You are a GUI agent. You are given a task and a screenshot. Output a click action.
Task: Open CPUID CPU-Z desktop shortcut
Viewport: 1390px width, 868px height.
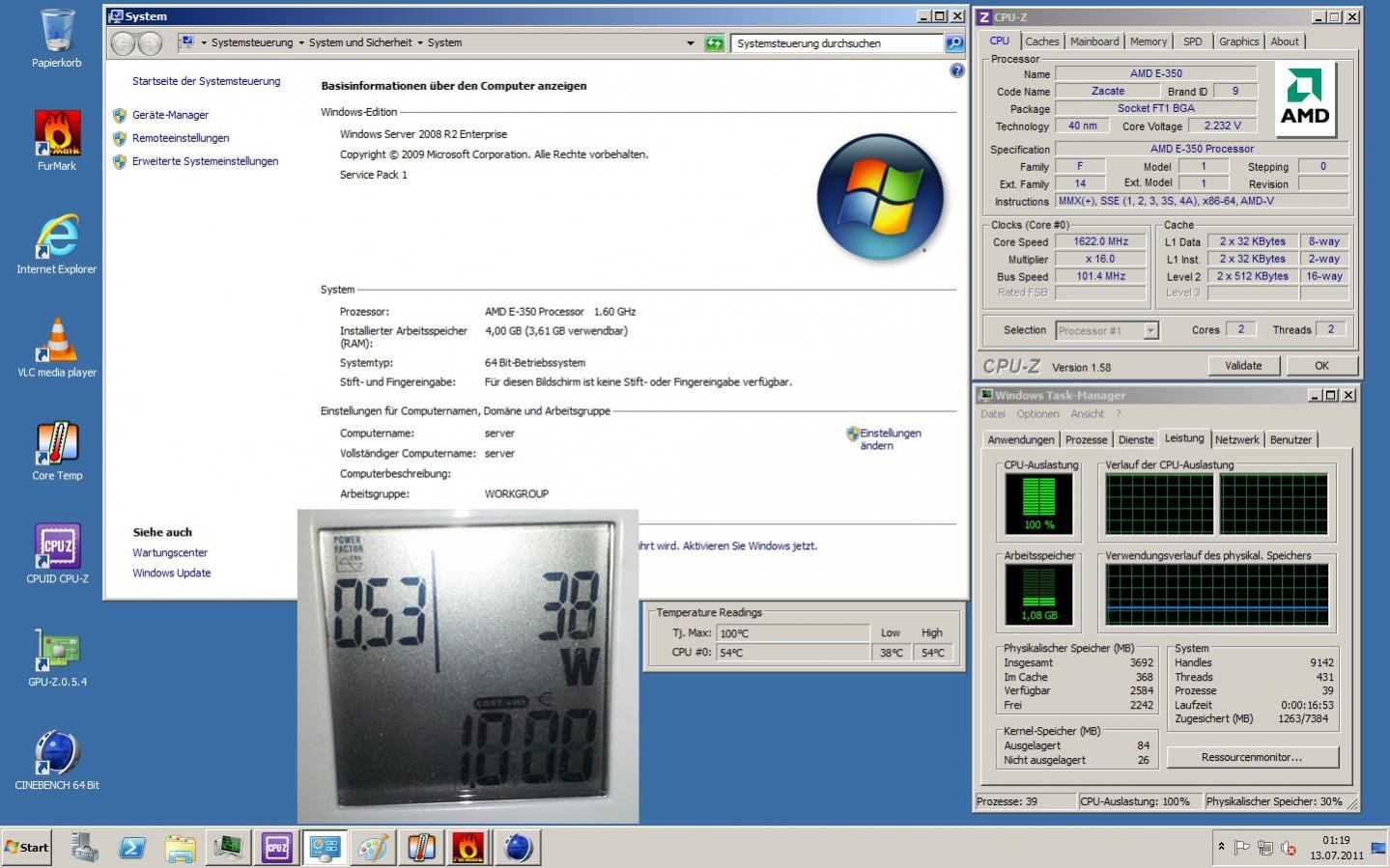(57, 554)
